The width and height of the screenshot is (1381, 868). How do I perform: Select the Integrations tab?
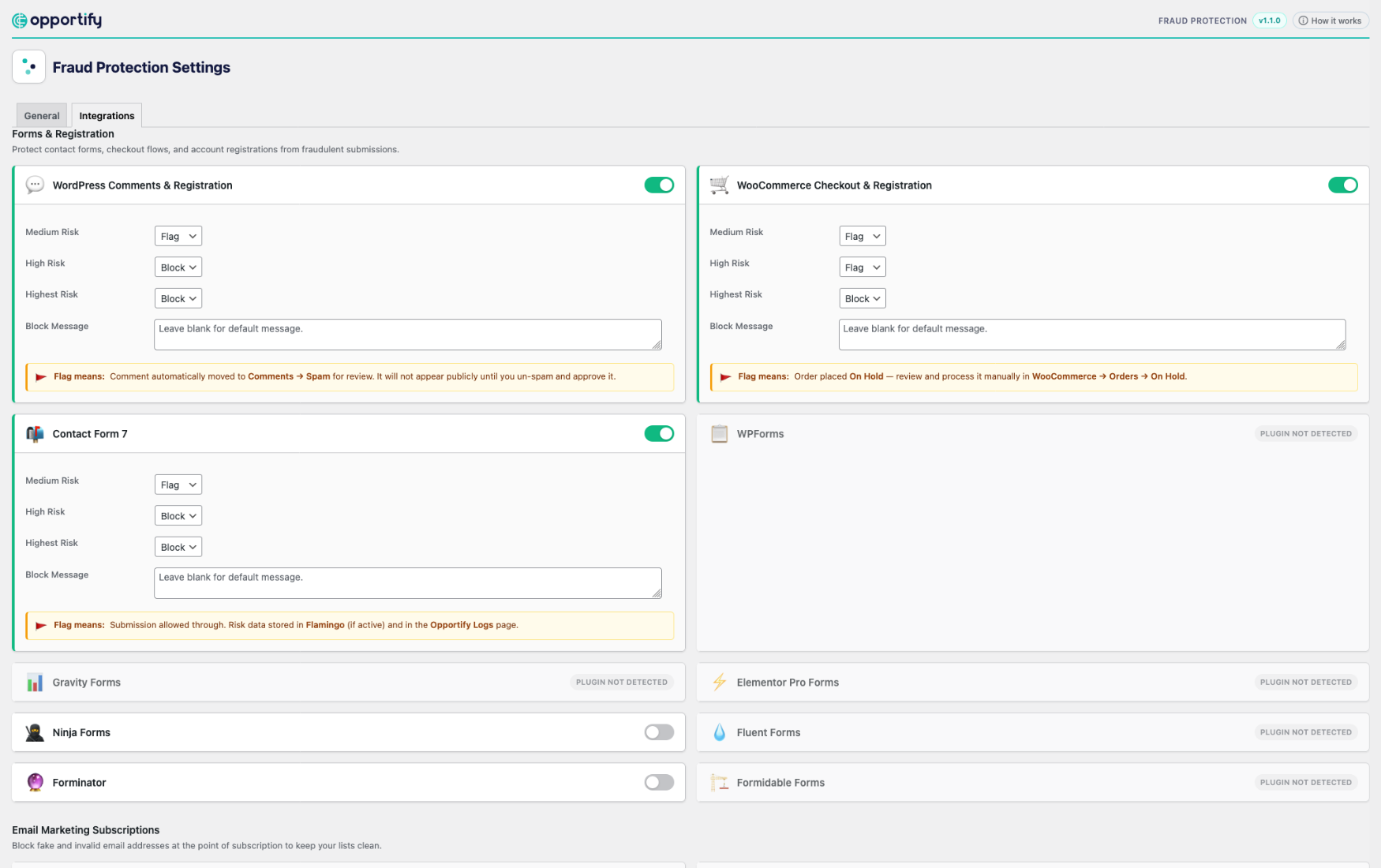pos(107,115)
